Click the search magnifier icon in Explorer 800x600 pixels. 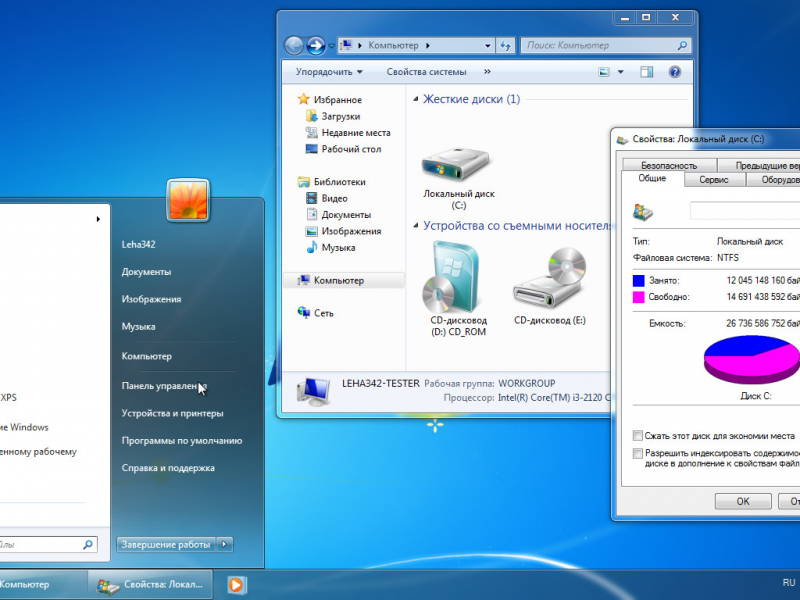682,45
